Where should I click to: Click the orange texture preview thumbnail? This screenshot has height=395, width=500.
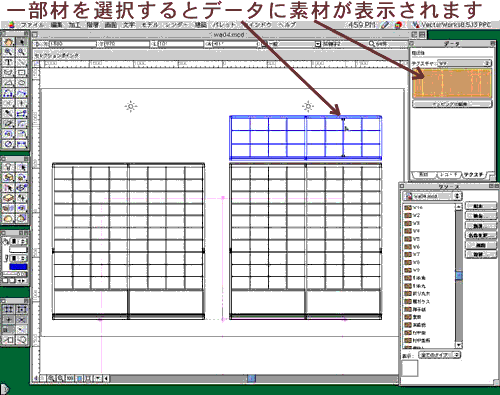(x=452, y=83)
